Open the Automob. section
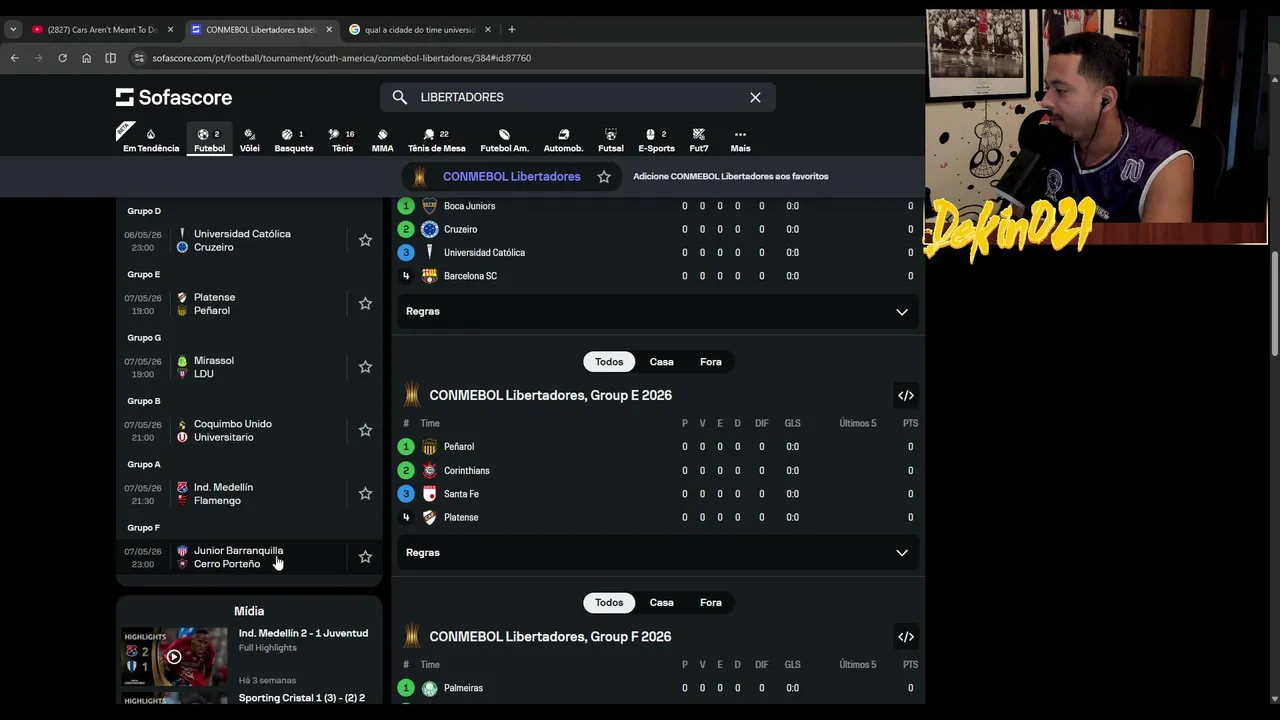 pos(563,140)
